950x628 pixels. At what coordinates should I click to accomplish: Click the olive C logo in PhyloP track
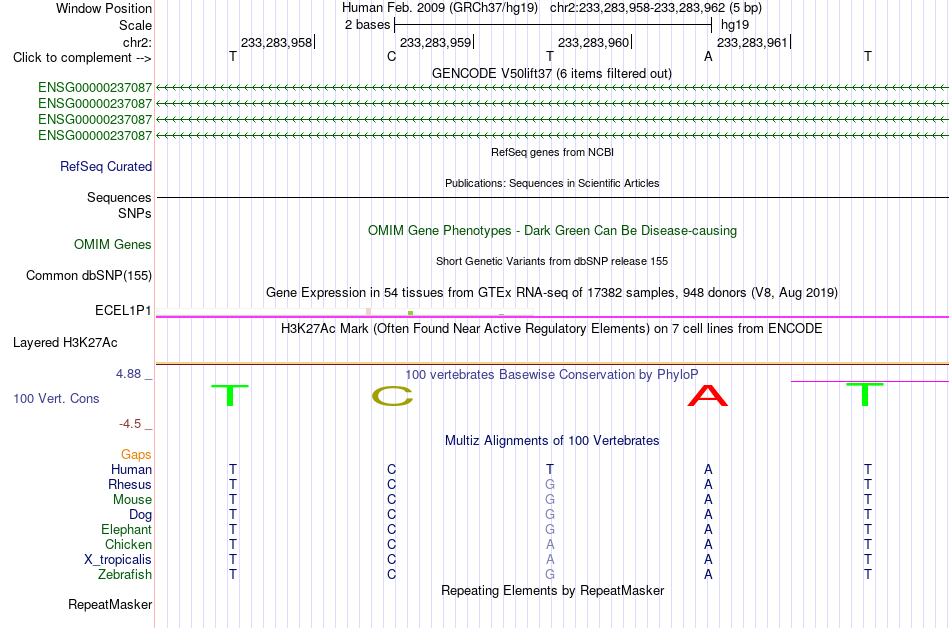[392, 396]
